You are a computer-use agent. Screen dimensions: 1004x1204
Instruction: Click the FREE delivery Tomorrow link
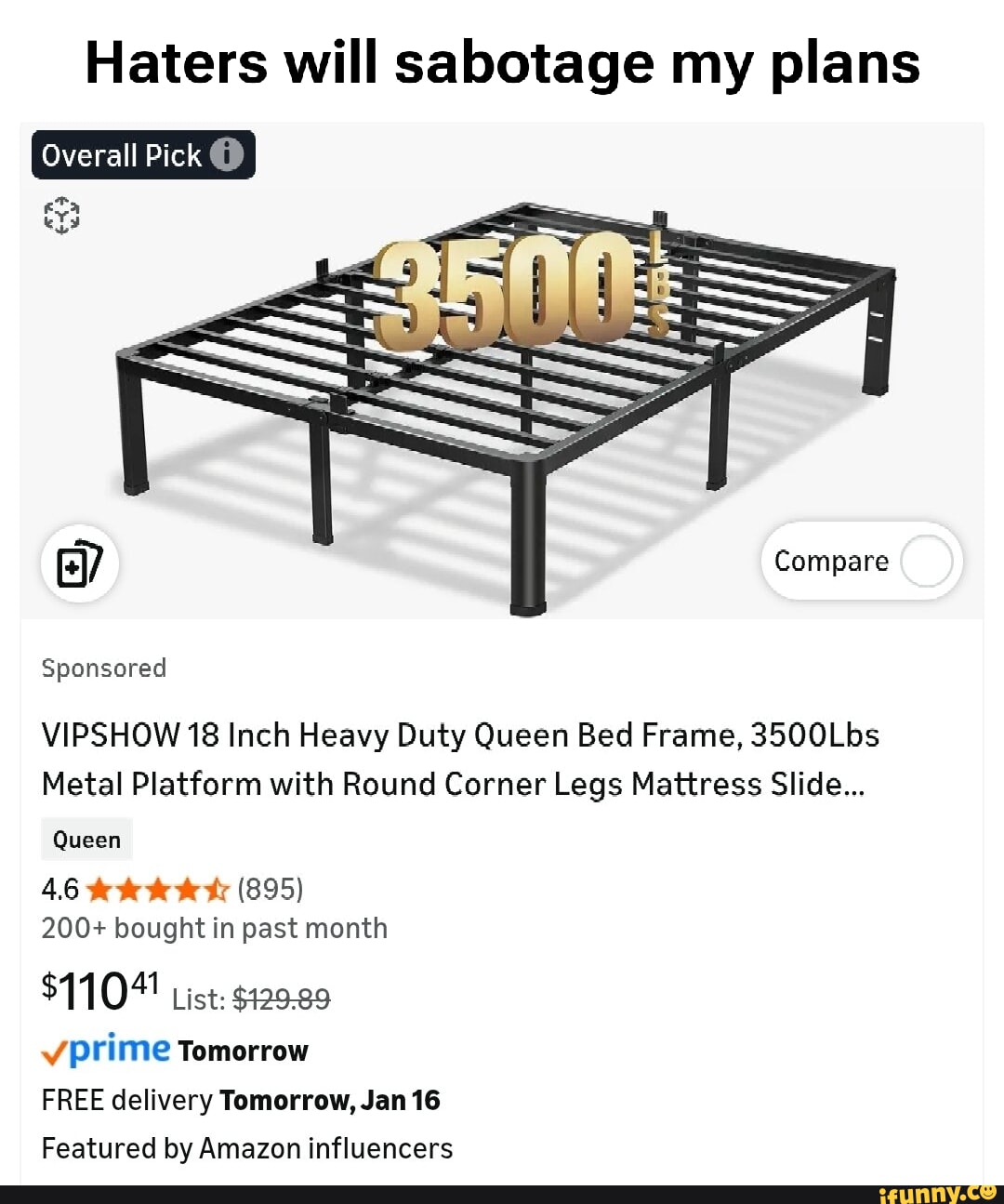coord(241,1099)
